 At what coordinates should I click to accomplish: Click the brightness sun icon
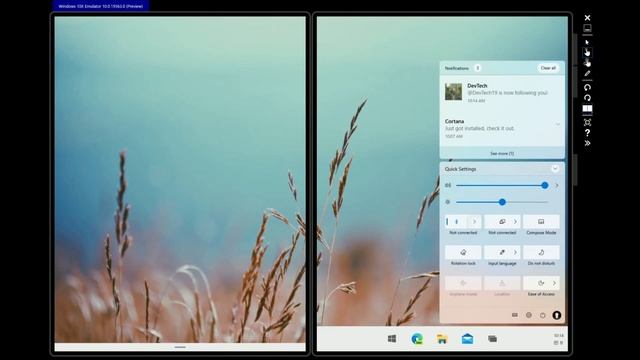[x=448, y=202]
